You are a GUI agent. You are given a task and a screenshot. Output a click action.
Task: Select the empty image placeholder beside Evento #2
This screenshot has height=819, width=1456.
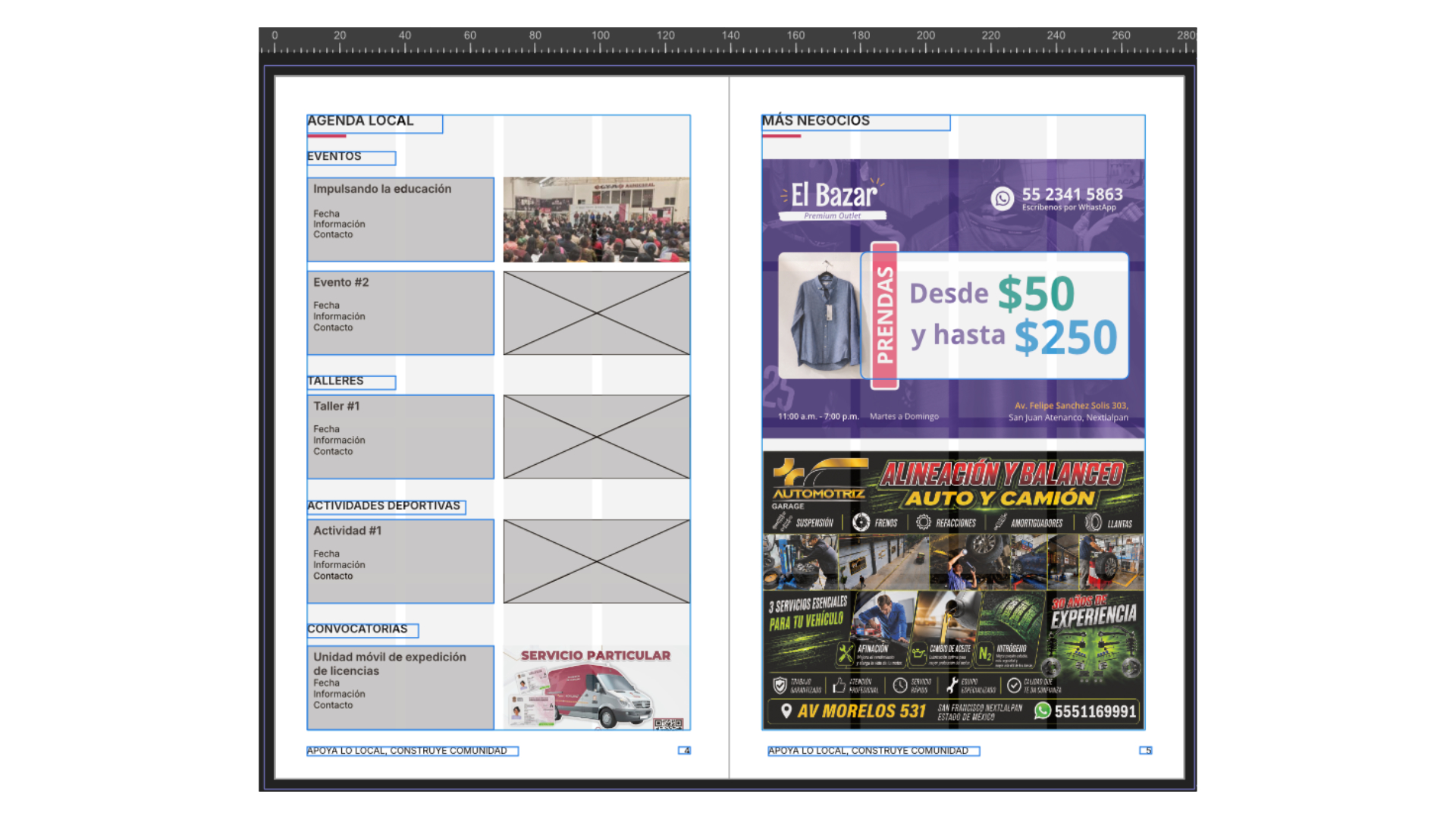597,312
